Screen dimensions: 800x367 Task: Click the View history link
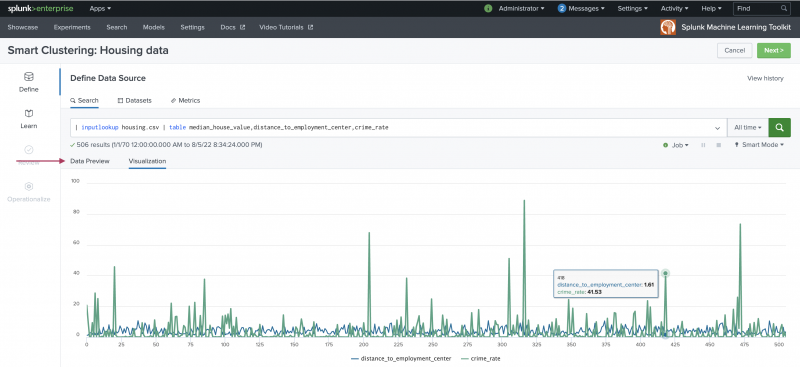765,79
